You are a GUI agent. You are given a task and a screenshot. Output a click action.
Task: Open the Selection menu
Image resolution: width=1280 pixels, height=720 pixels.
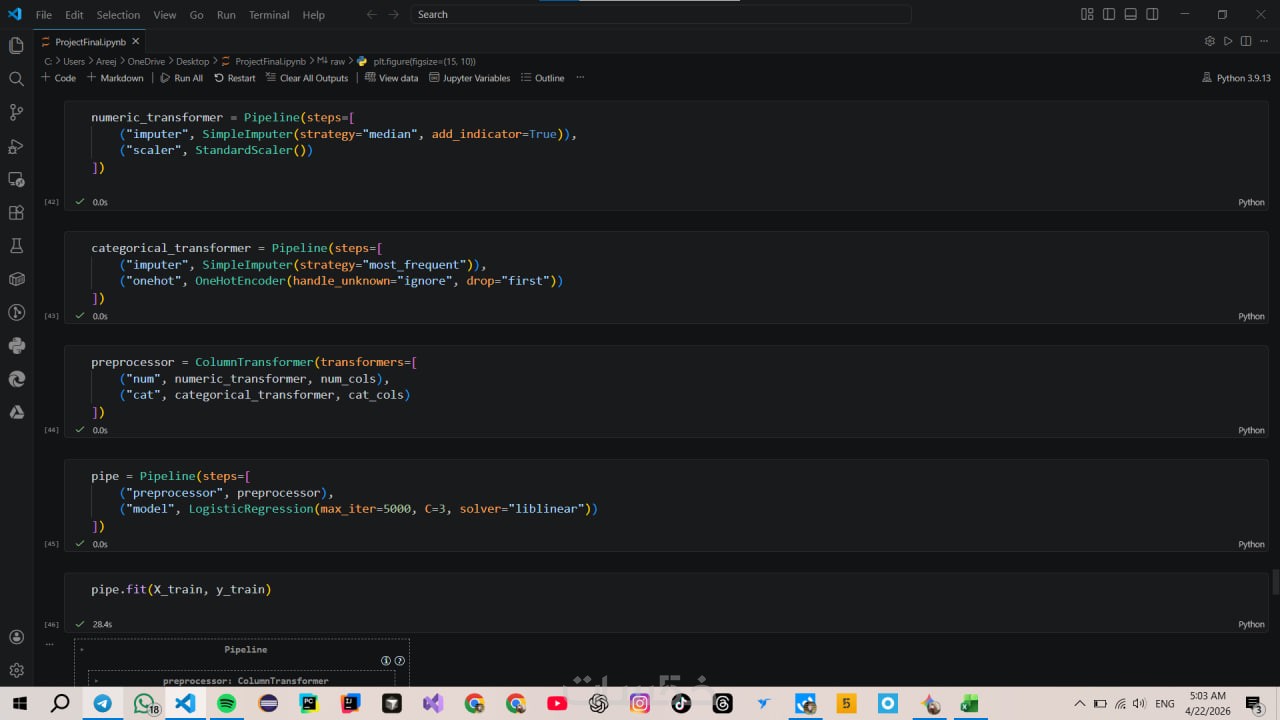pyautogui.click(x=118, y=15)
